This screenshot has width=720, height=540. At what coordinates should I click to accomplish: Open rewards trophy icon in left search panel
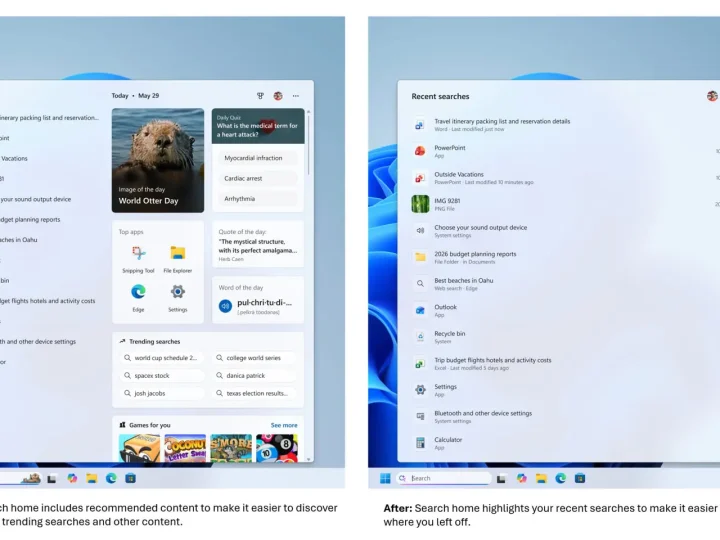click(x=260, y=96)
